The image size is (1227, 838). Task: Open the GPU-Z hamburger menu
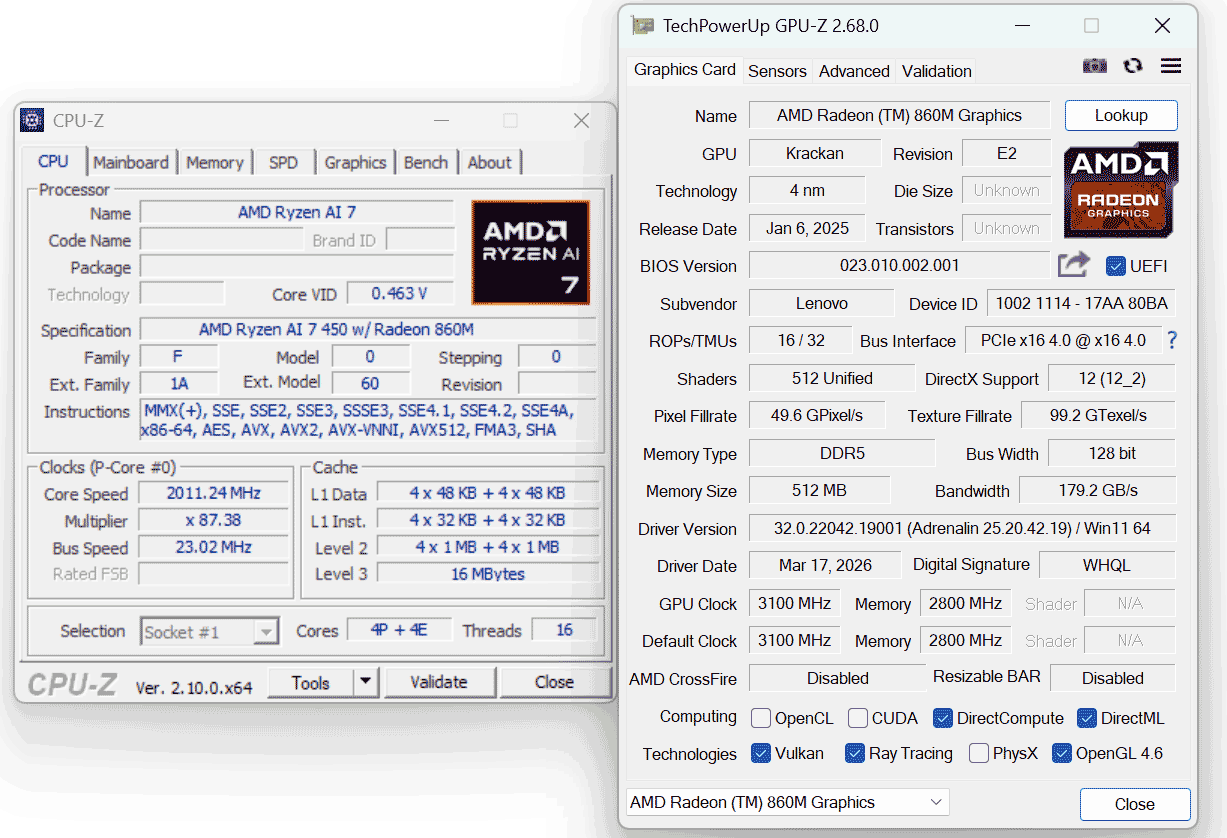1171,66
